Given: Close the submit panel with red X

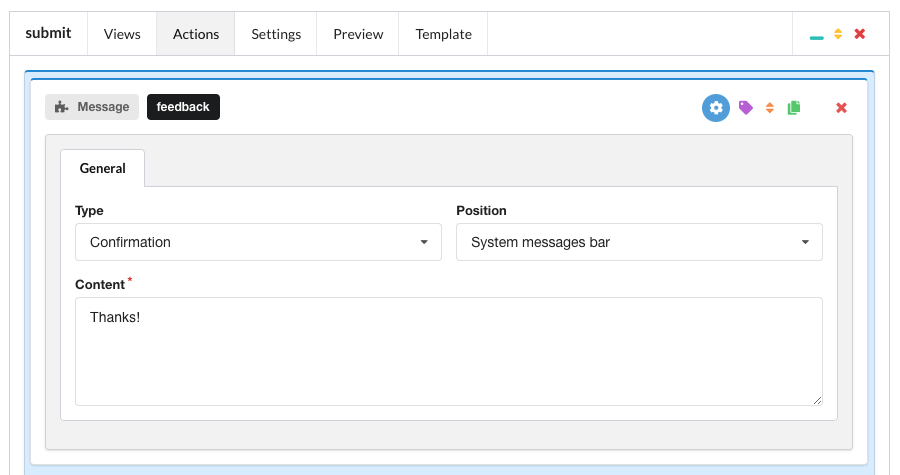Looking at the screenshot, I should click(x=859, y=34).
